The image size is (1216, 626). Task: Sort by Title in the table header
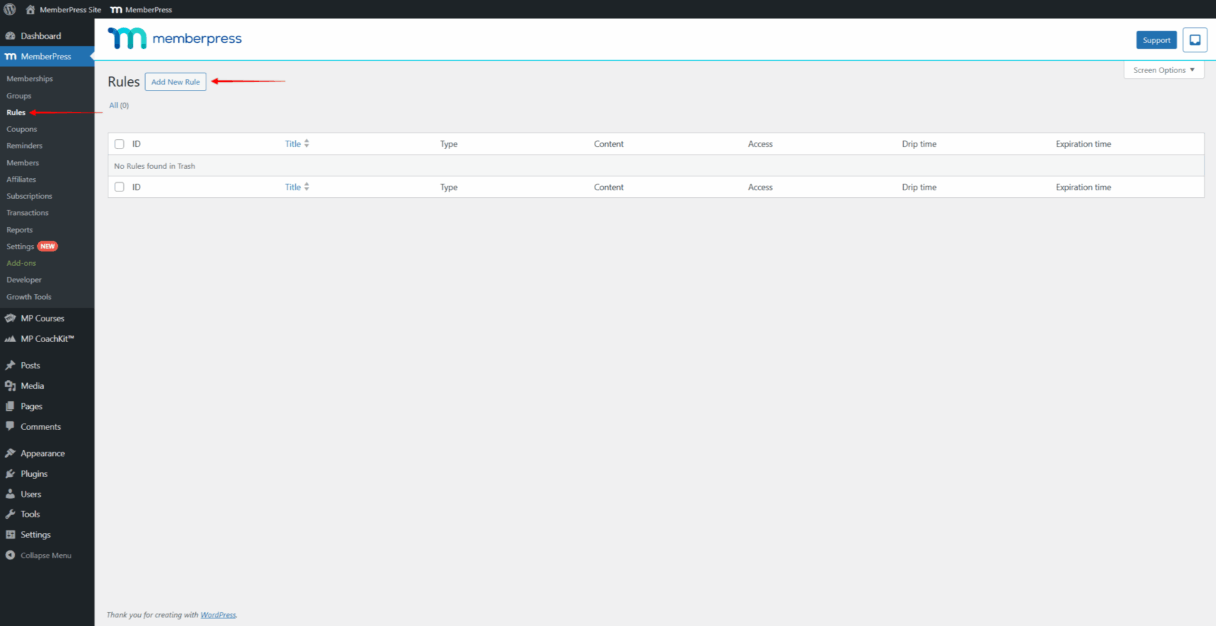pyautogui.click(x=293, y=144)
